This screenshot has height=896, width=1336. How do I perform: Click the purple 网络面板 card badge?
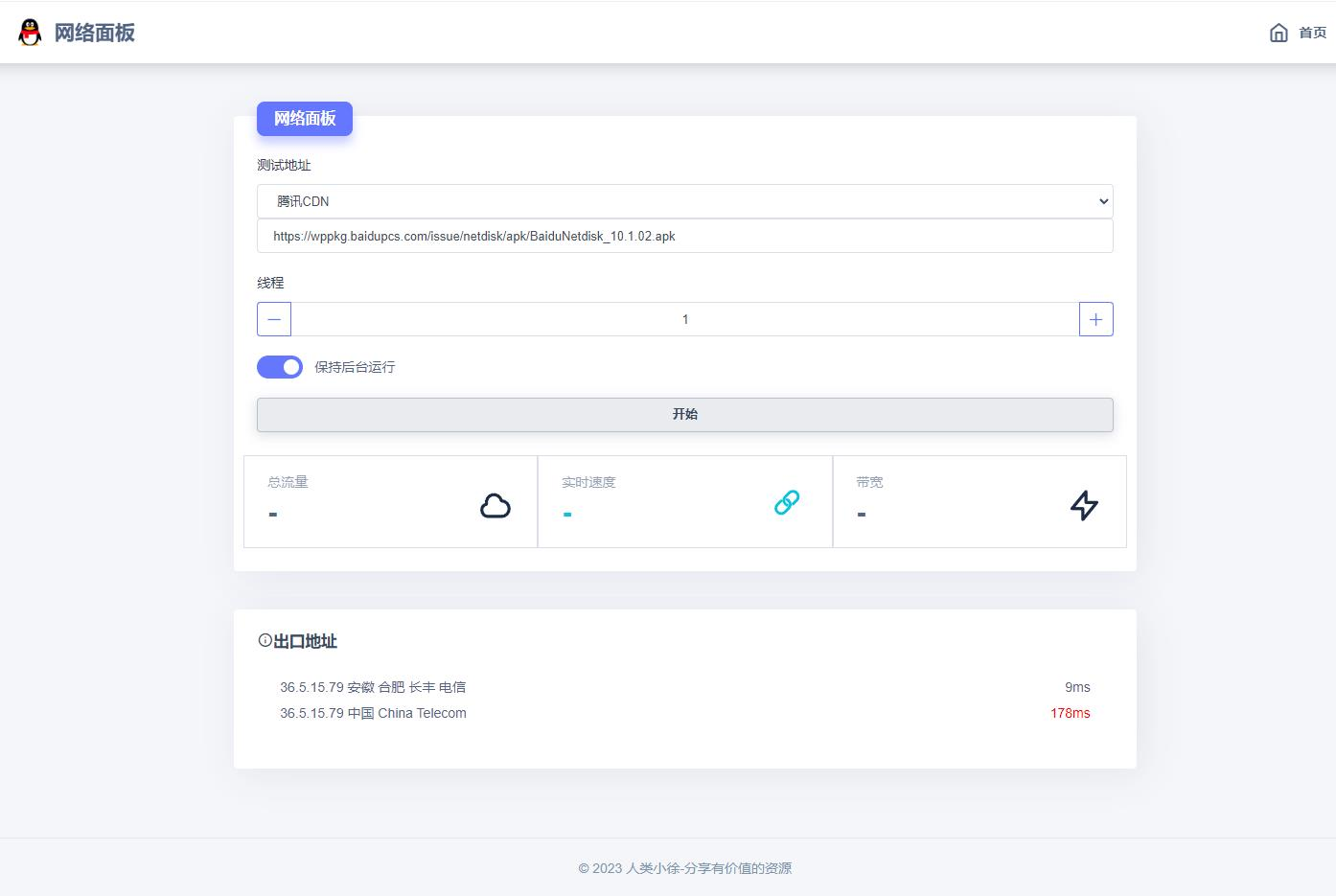tap(305, 119)
